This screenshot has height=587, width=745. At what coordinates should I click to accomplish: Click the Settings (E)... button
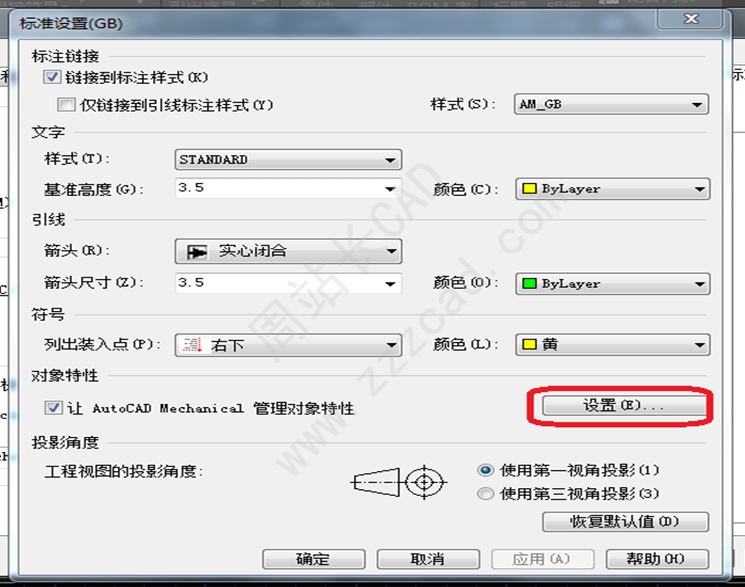[624, 405]
